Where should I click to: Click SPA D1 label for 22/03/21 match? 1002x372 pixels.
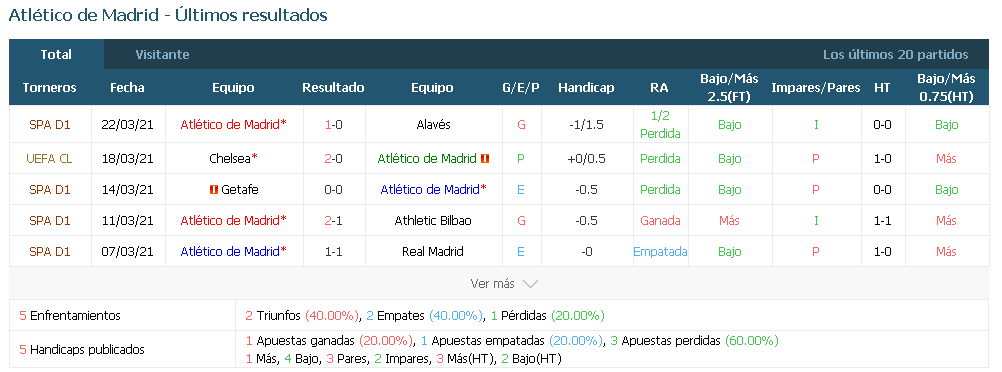point(49,125)
